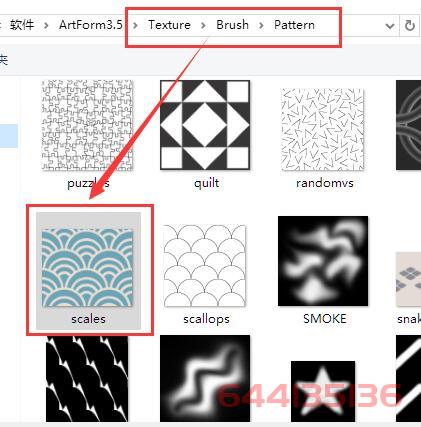421x427 pixels.
Task: Click the Pattern breadcrumb segment
Action: 294,25
